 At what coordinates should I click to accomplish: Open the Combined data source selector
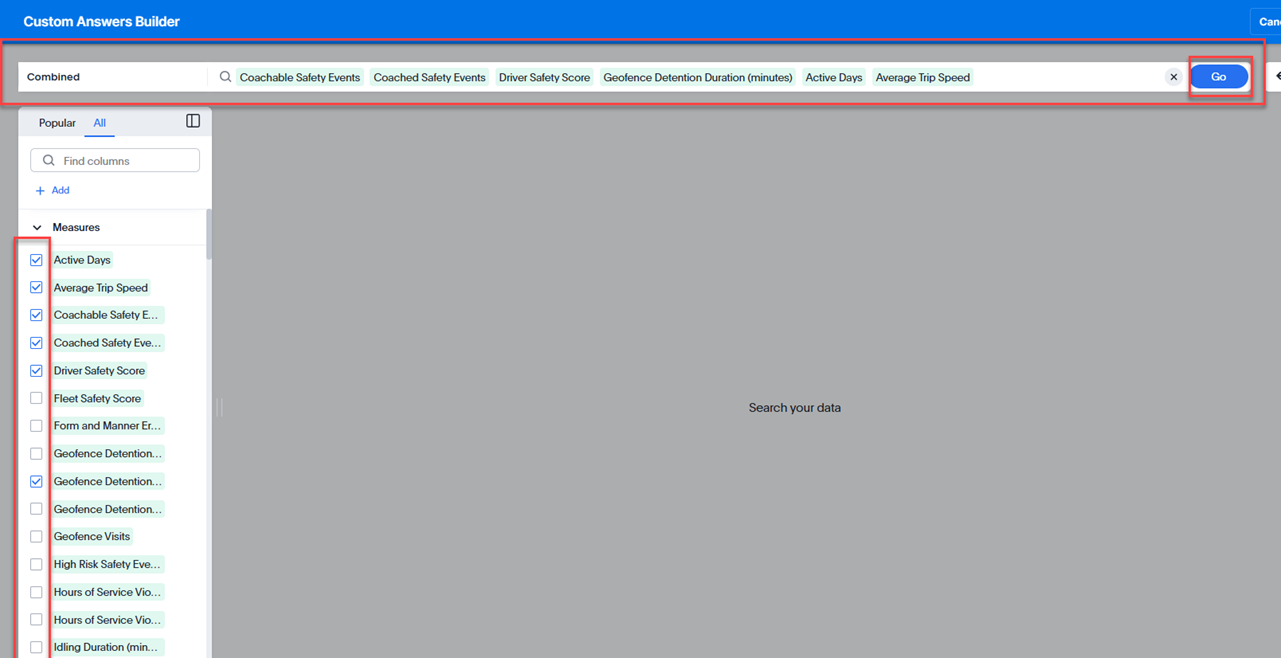coord(110,77)
